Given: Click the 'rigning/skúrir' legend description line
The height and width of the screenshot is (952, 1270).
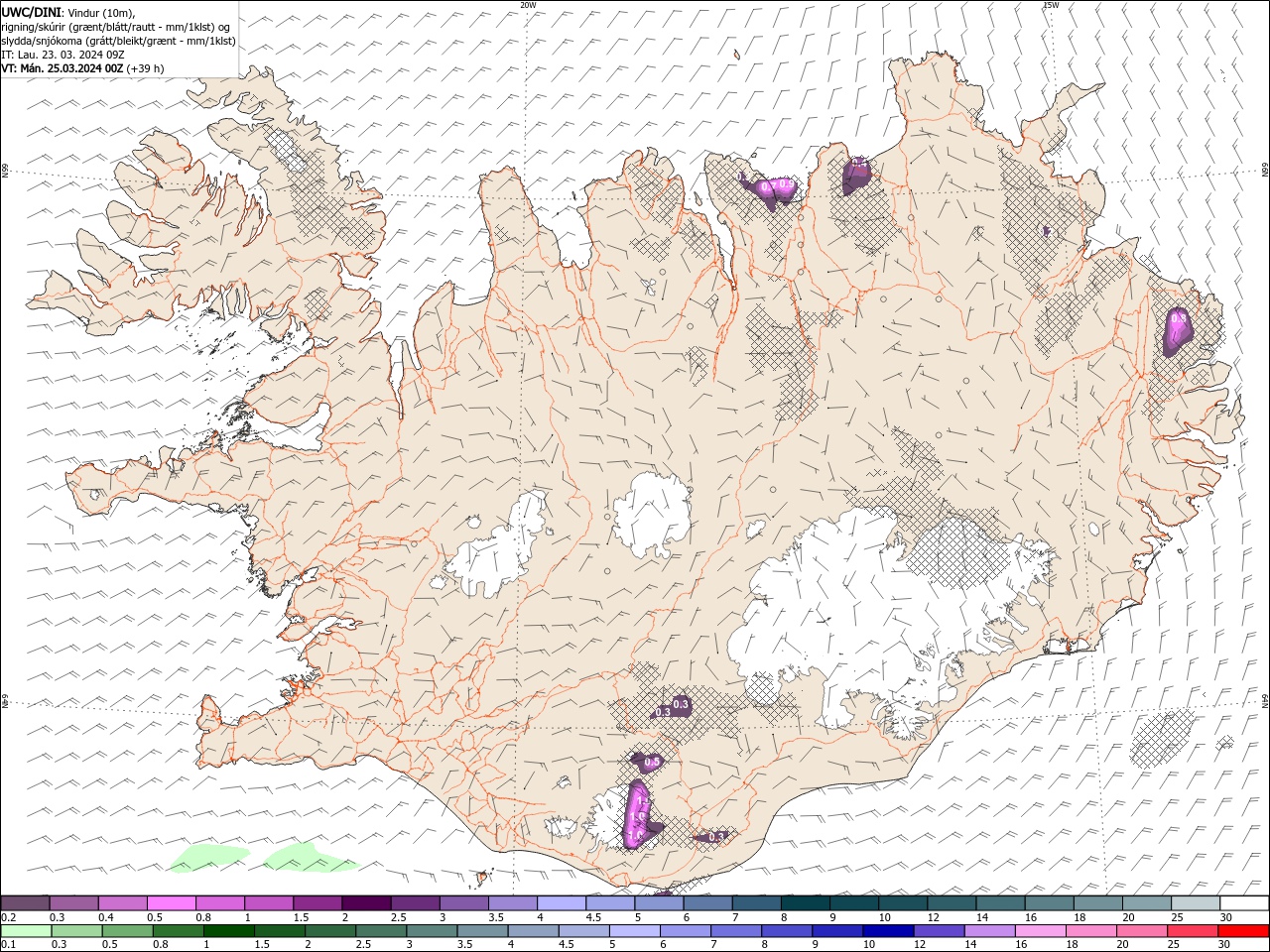Looking at the screenshot, I should [116, 27].
